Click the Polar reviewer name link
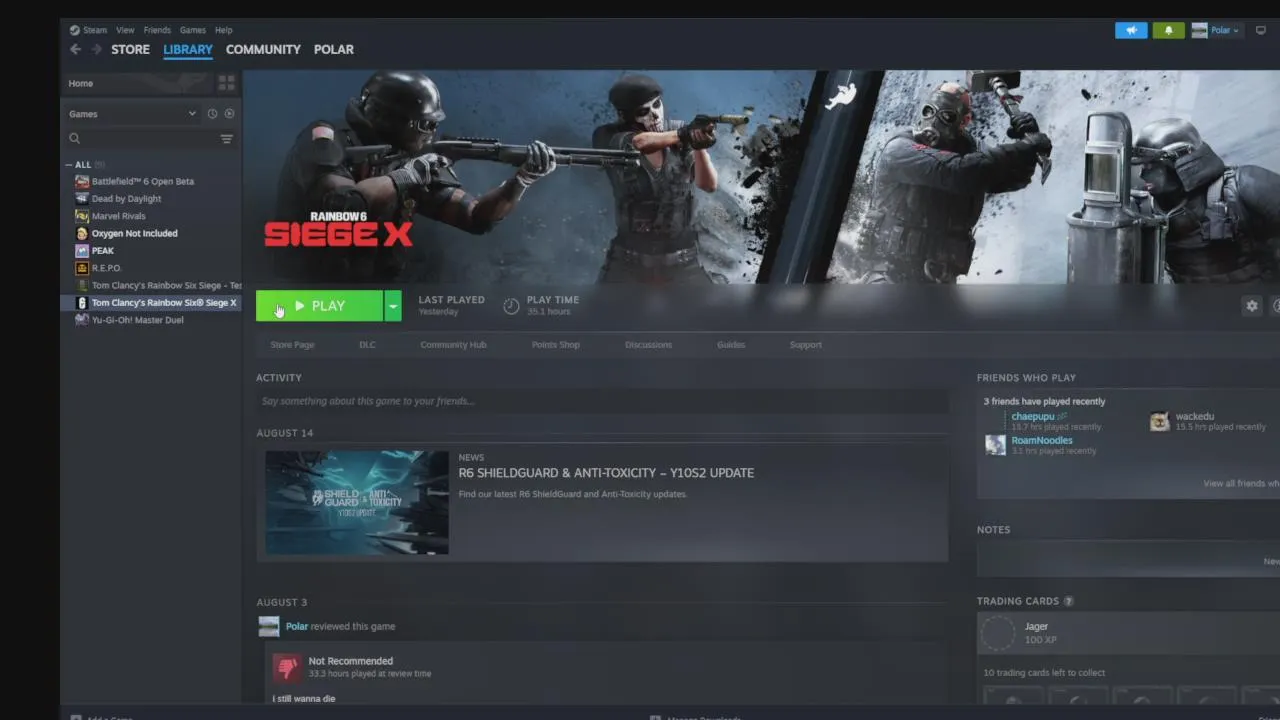 [x=297, y=626]
